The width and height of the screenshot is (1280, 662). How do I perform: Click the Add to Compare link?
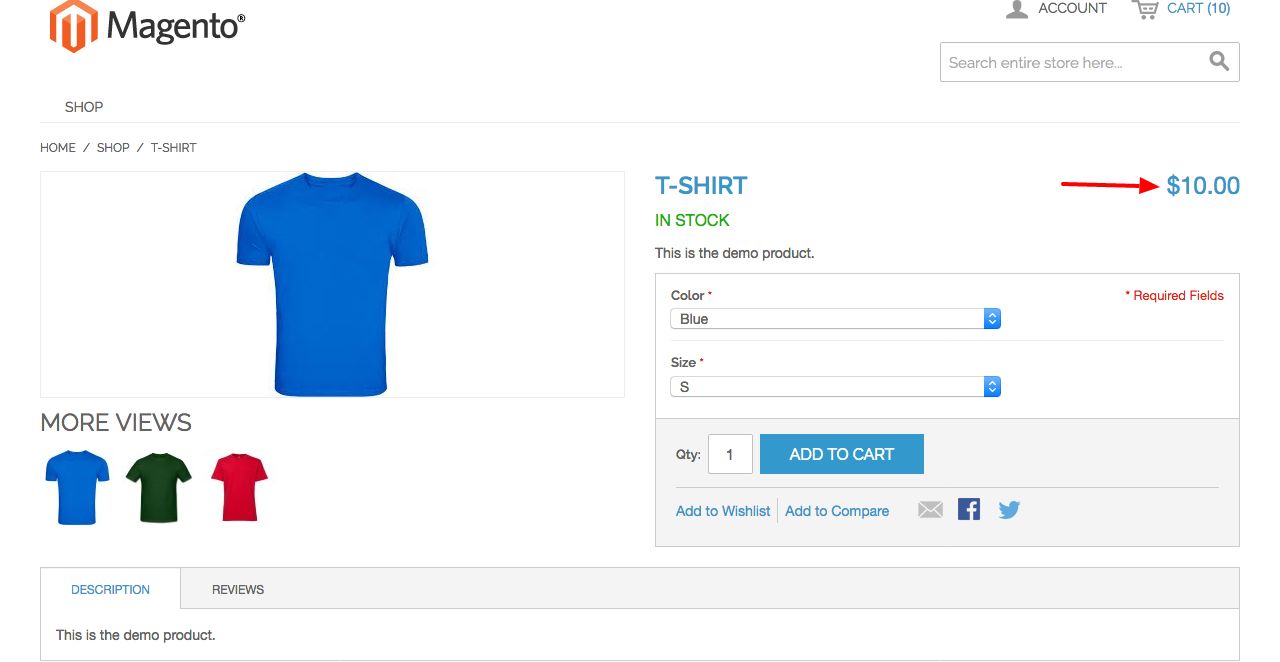pos(837,511)
